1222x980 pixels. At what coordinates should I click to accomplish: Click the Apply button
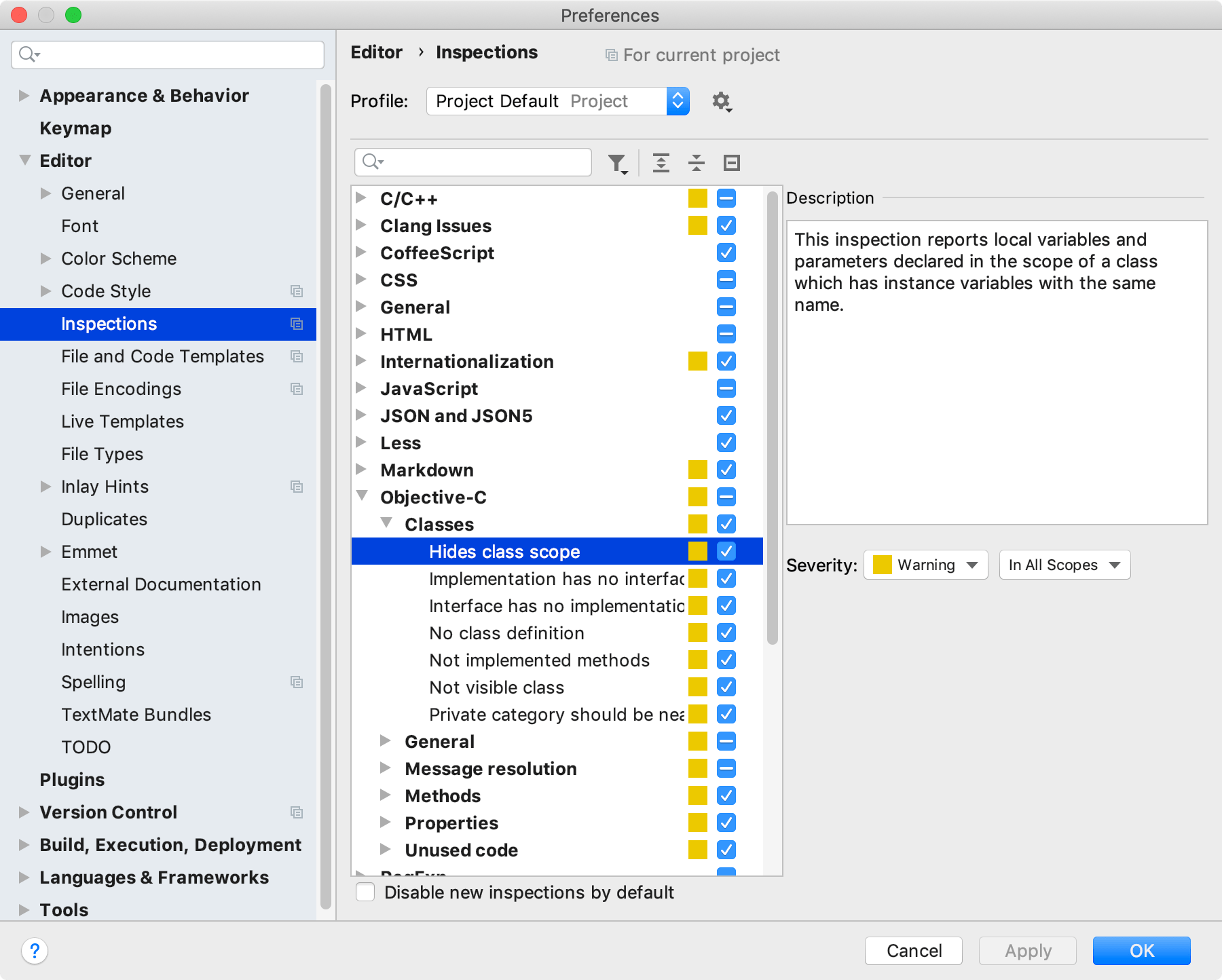pyautogui.click(x=1028, y=950)
